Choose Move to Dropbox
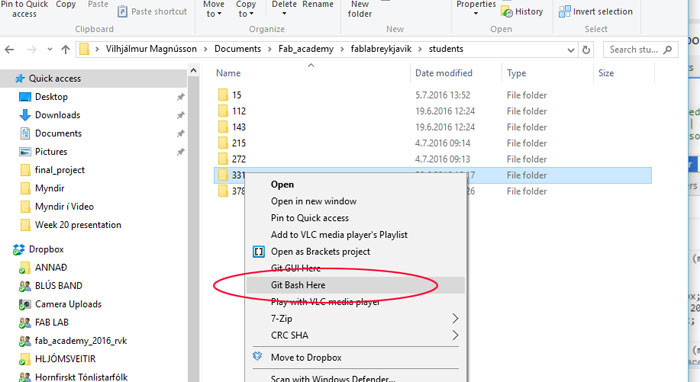 tap(306, 357)
